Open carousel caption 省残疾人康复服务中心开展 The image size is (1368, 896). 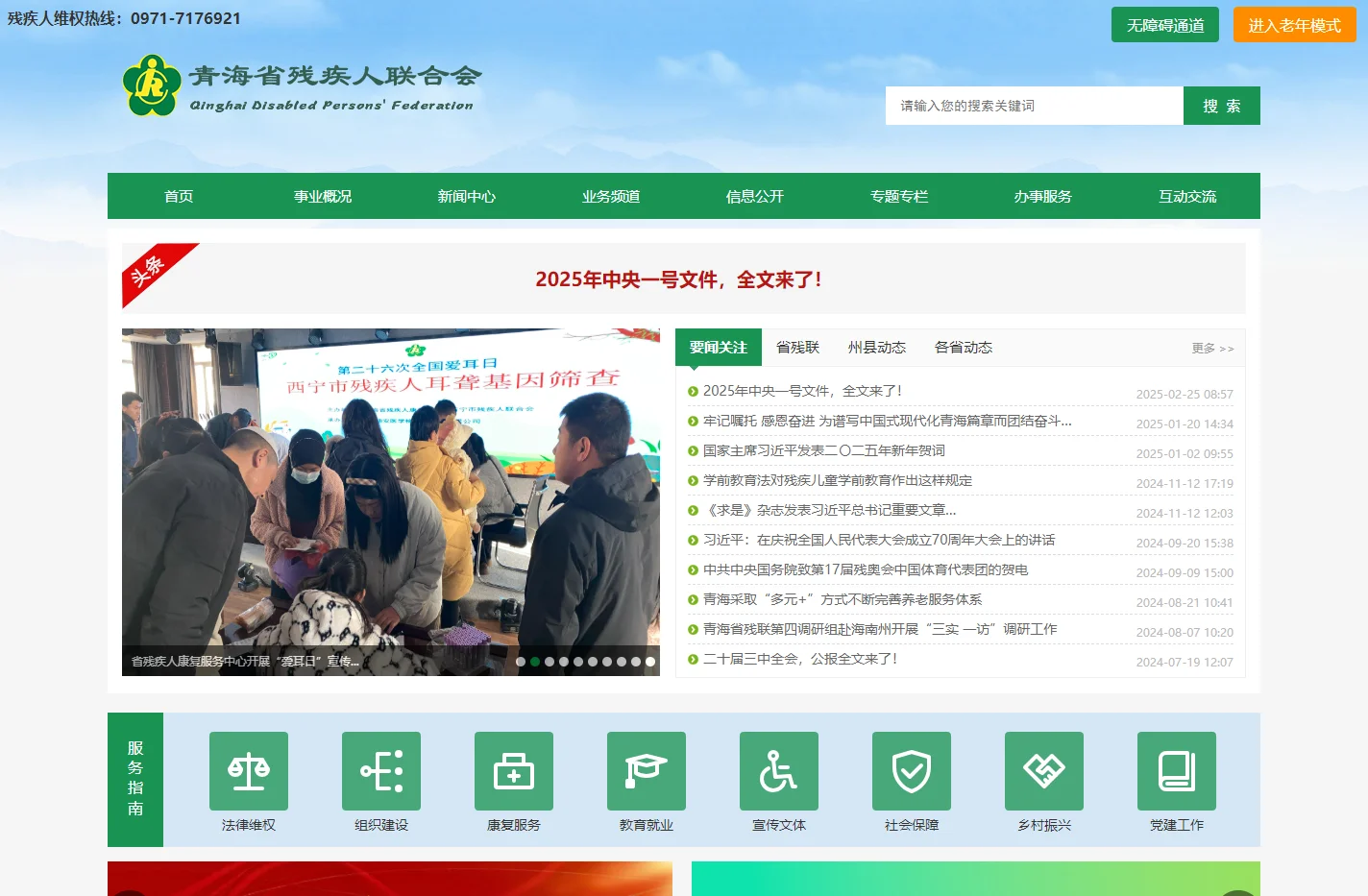point(245,661)
